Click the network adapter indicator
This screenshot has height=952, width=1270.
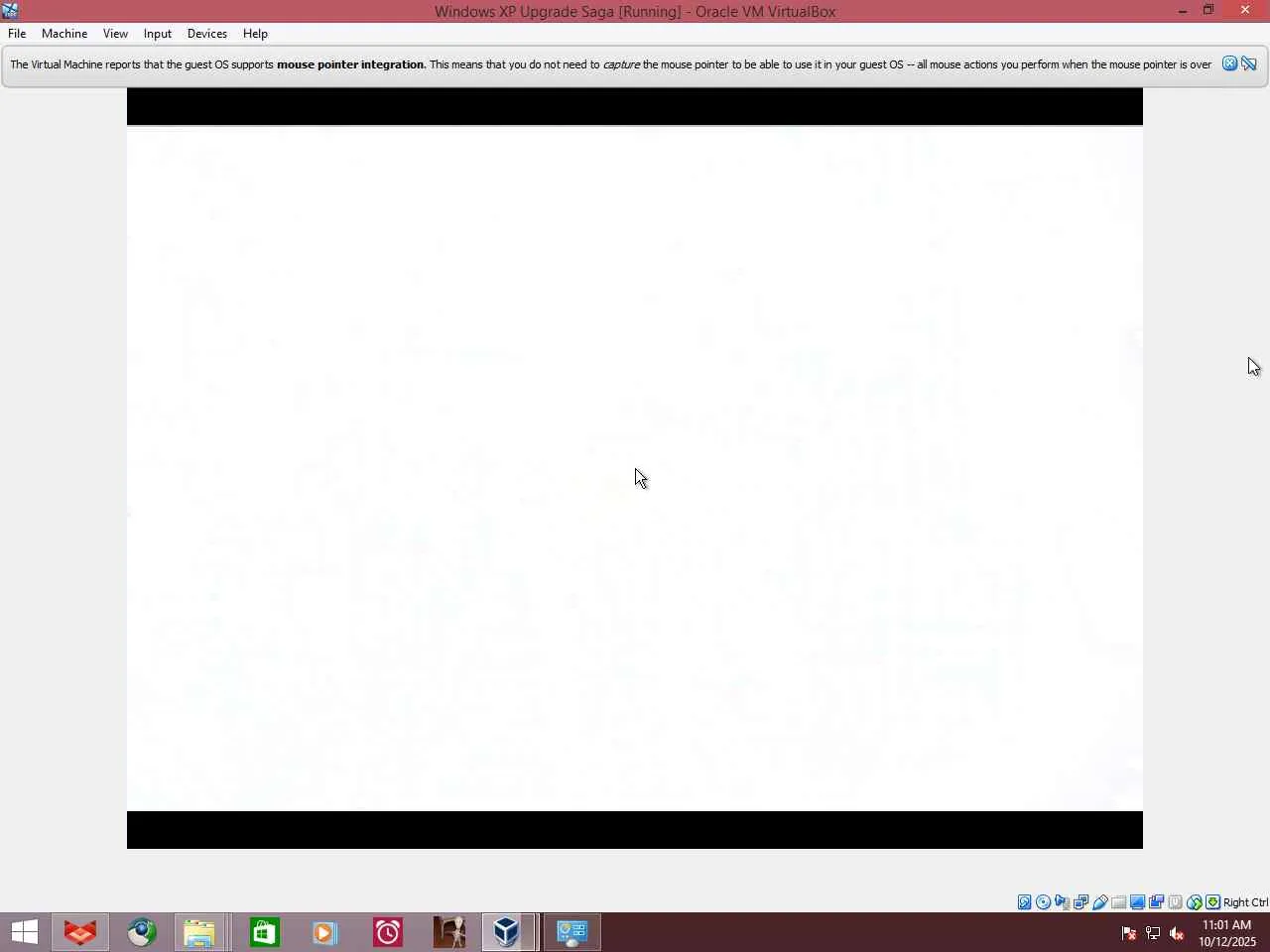1081,902
